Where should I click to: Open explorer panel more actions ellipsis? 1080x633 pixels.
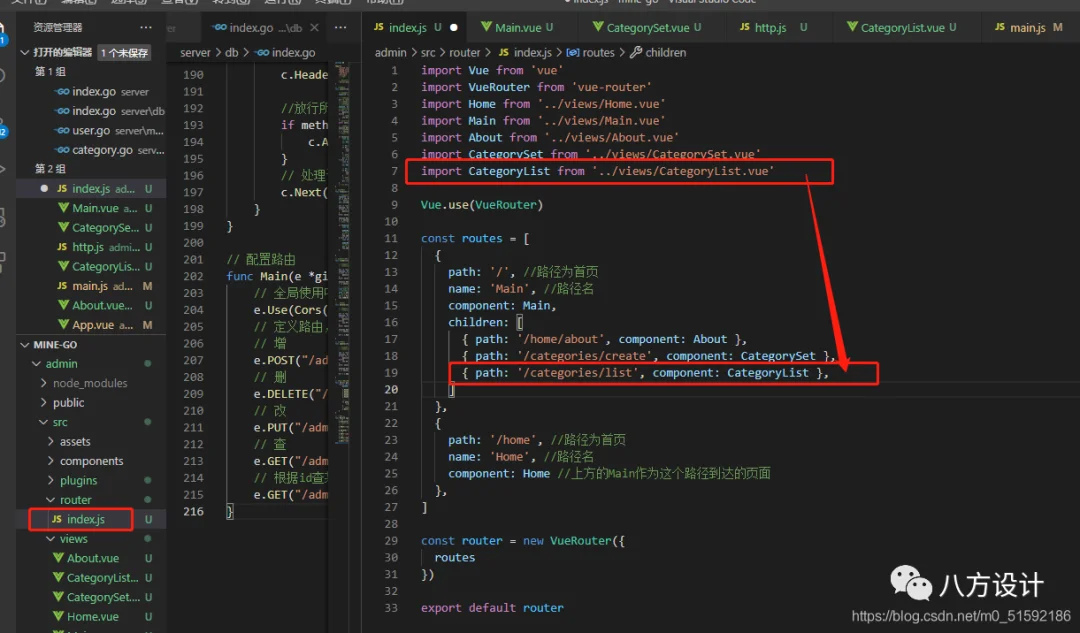point(145,28)
